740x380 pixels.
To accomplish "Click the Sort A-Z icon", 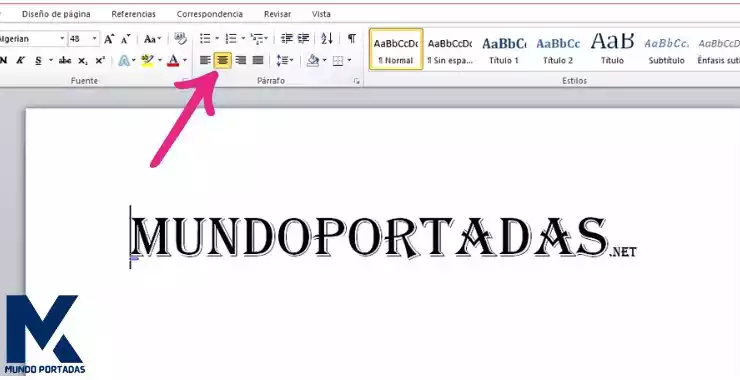I will [327, 38].
